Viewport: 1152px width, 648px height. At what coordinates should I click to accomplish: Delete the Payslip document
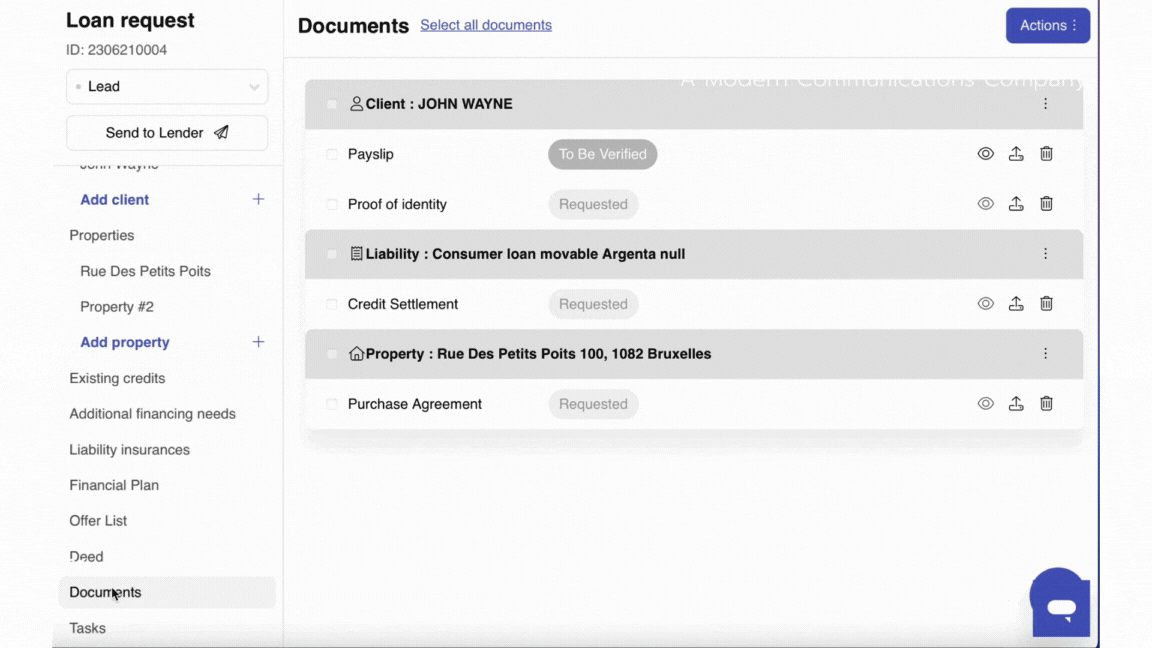tap(1046, 154)
